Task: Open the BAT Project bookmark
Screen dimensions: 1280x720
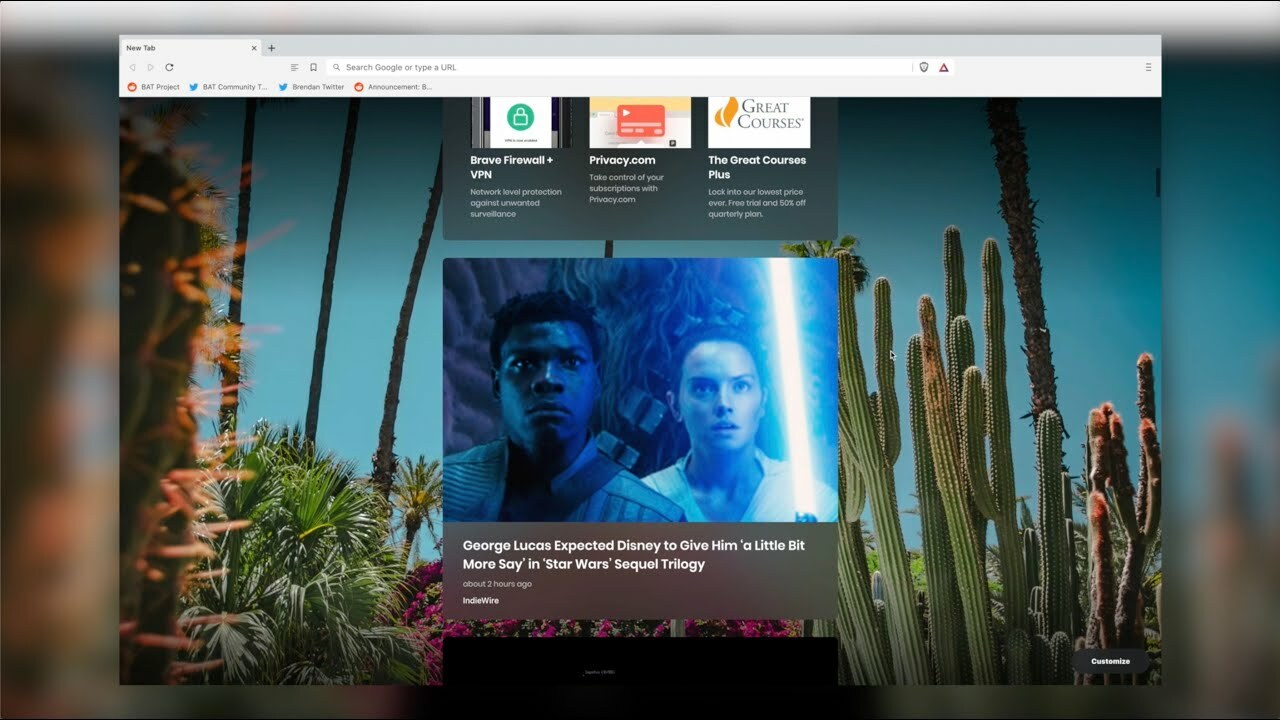Action: pyautogui.click(x=154, y=87)
